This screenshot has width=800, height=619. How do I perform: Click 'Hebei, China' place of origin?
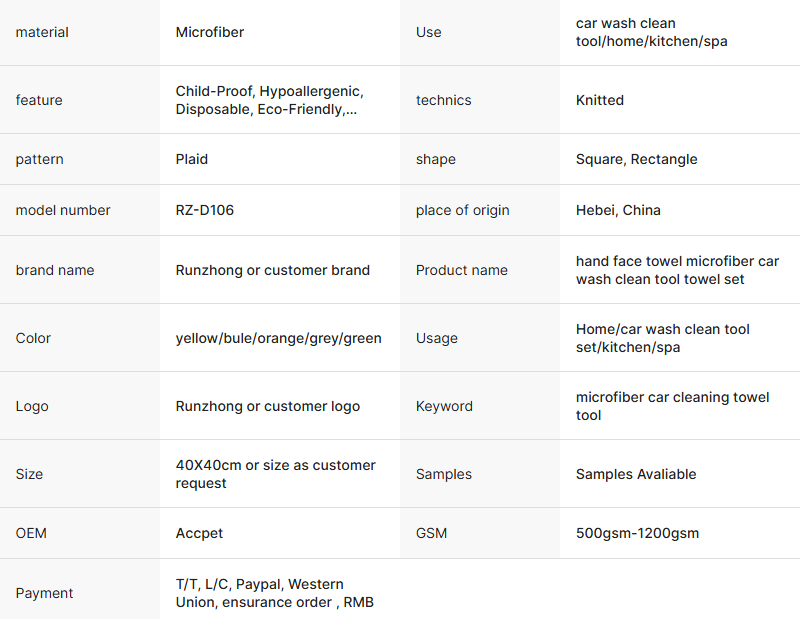(x=618, y=210)
